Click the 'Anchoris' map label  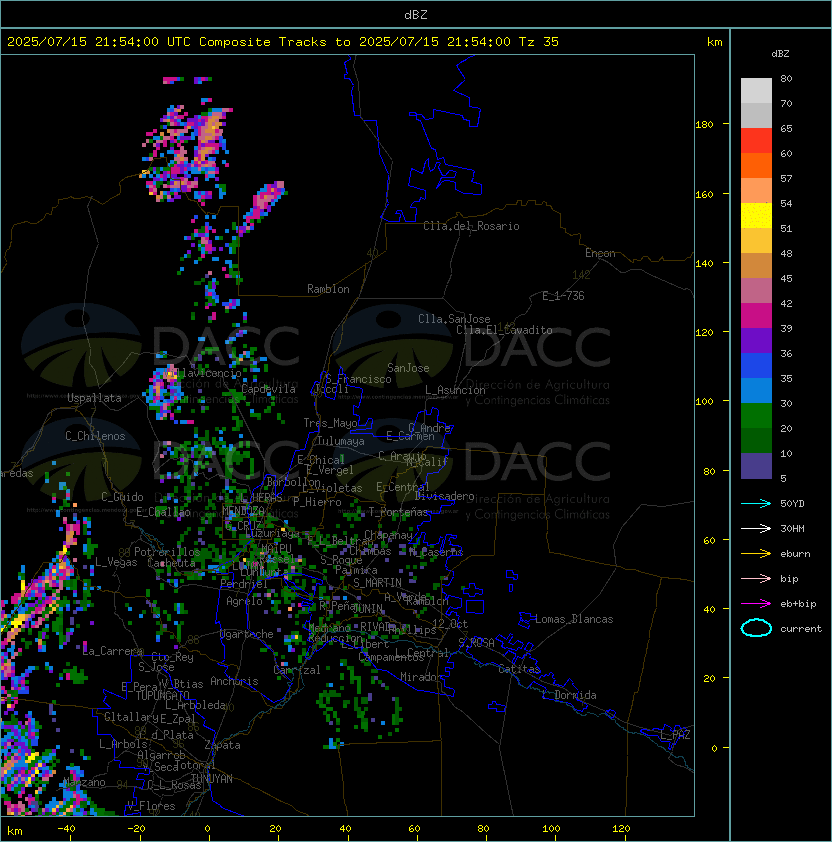coord(234,681)
